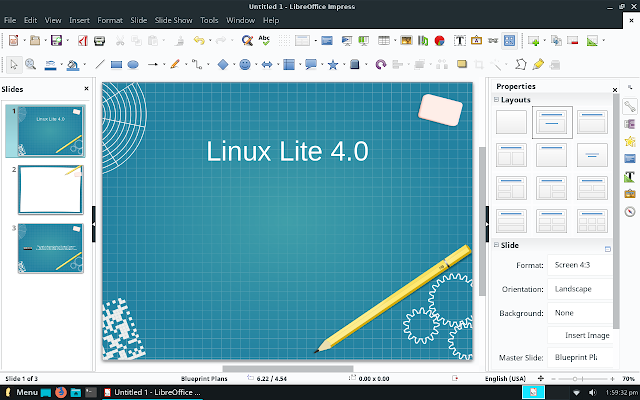This screenshot has height=400, width=640.
Task: Choose the Blank Slide layout thumbnail
Action: (x=511, y=122)
